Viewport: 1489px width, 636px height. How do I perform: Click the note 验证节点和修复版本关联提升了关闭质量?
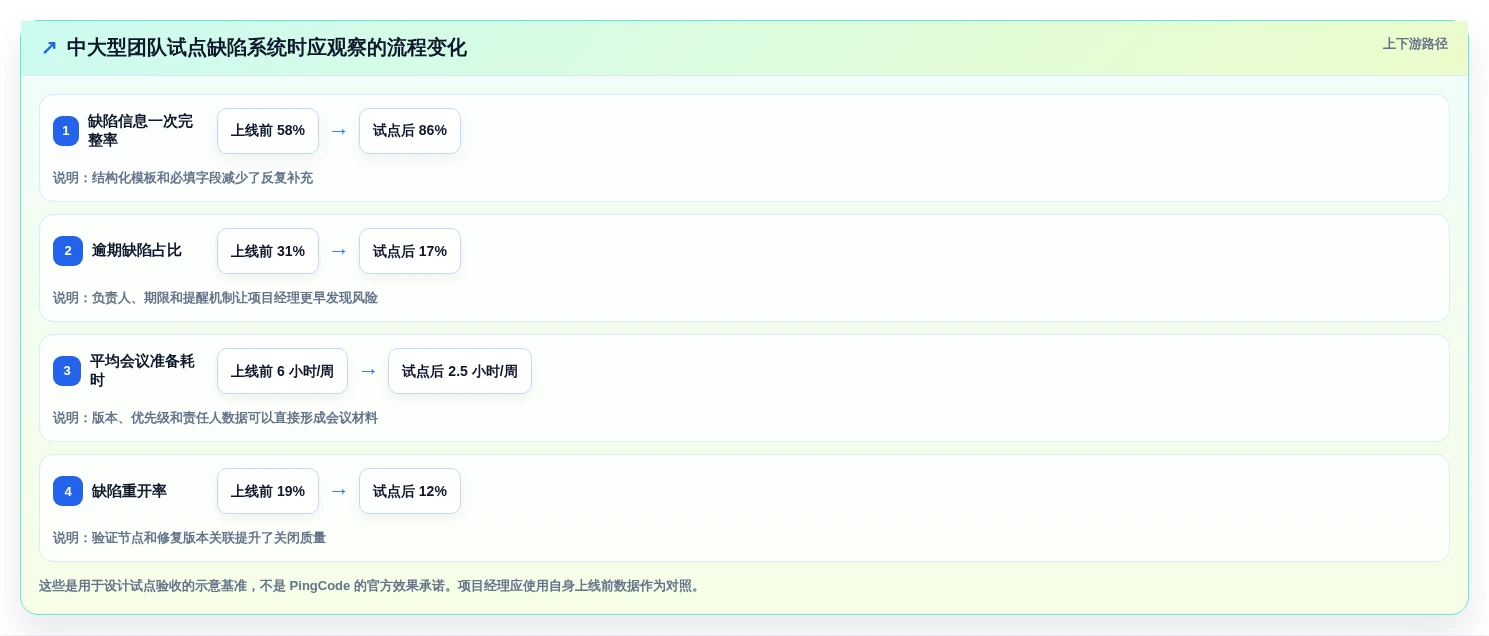(x=189, y=538)
